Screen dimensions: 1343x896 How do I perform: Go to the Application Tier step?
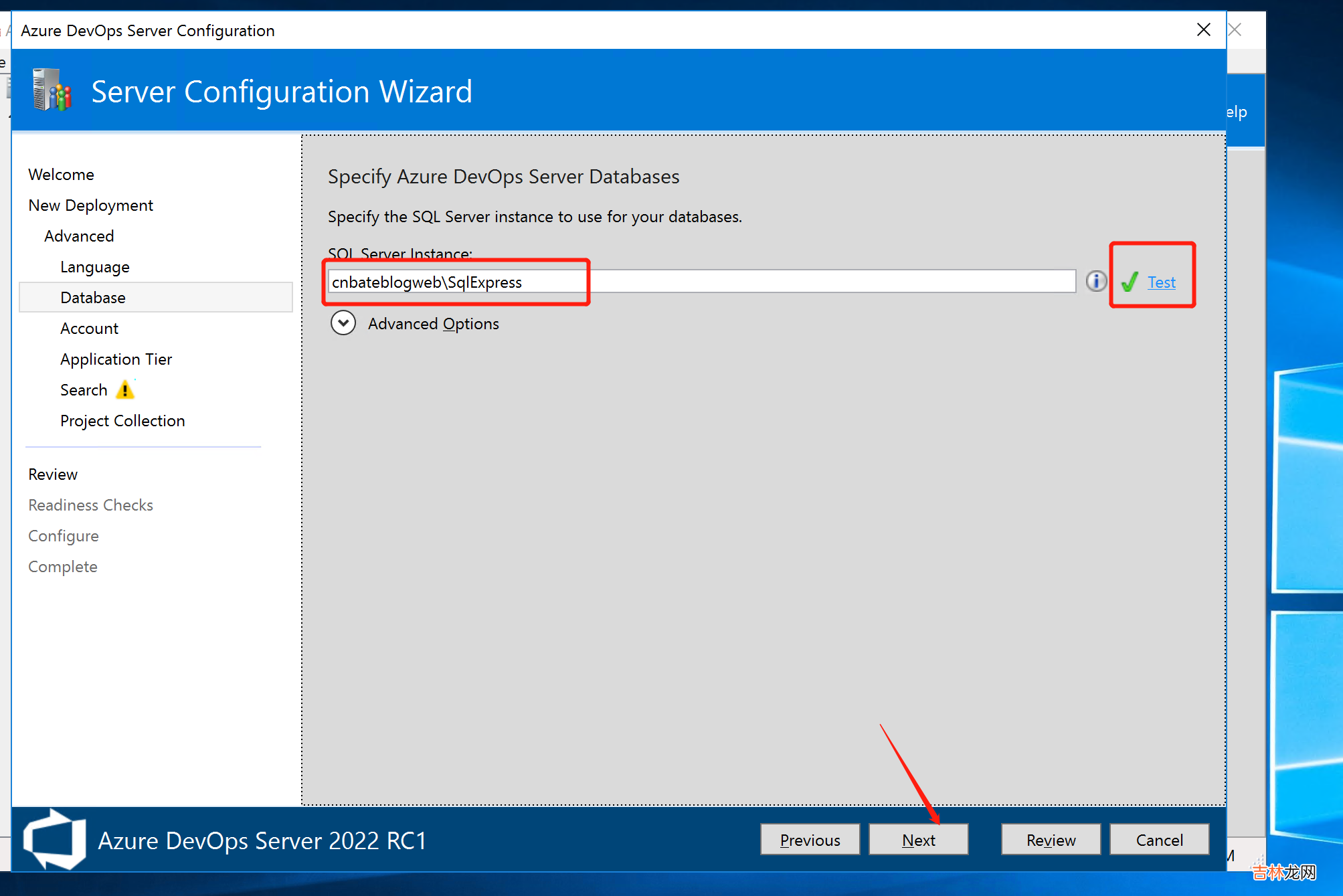click(x=116, y=359)
